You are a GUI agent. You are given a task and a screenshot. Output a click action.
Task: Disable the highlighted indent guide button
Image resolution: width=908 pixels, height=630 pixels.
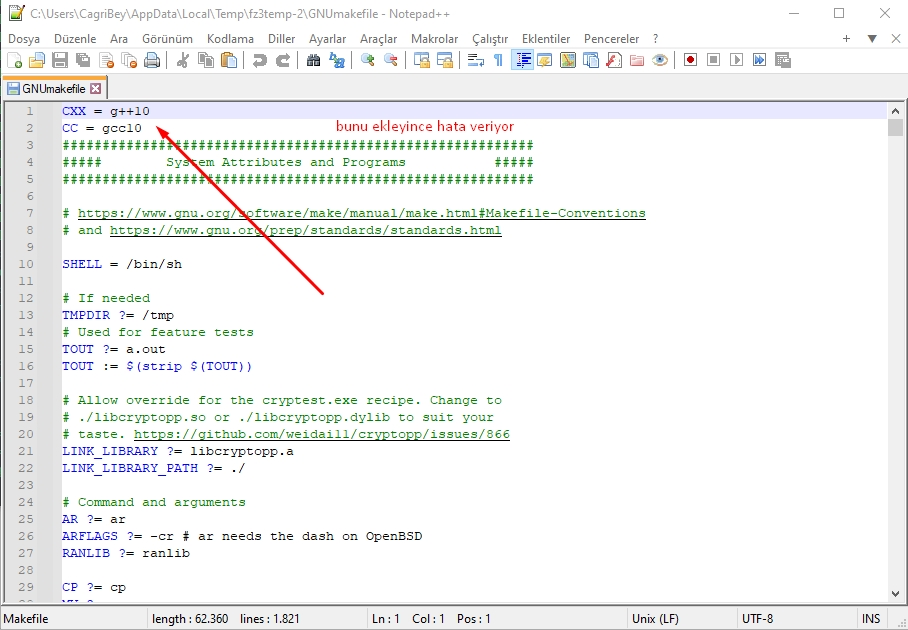522,60
